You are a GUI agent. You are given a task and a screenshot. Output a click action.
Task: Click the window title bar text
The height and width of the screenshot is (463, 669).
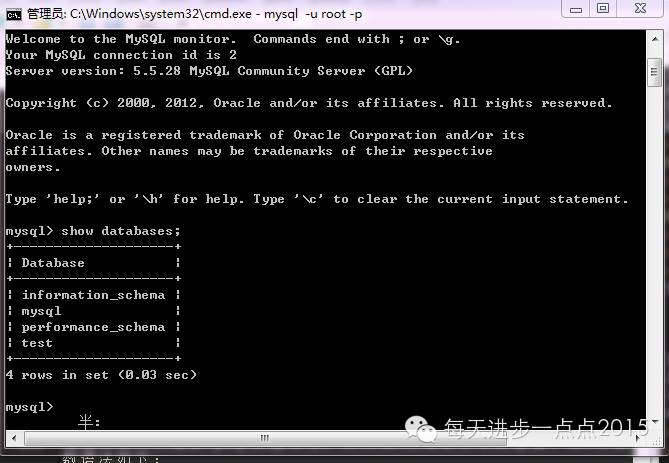pyautogui.click(x=195, y=14)
